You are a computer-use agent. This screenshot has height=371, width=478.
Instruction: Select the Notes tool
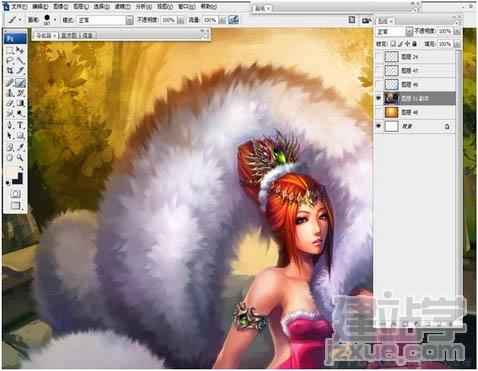point(10,147)
